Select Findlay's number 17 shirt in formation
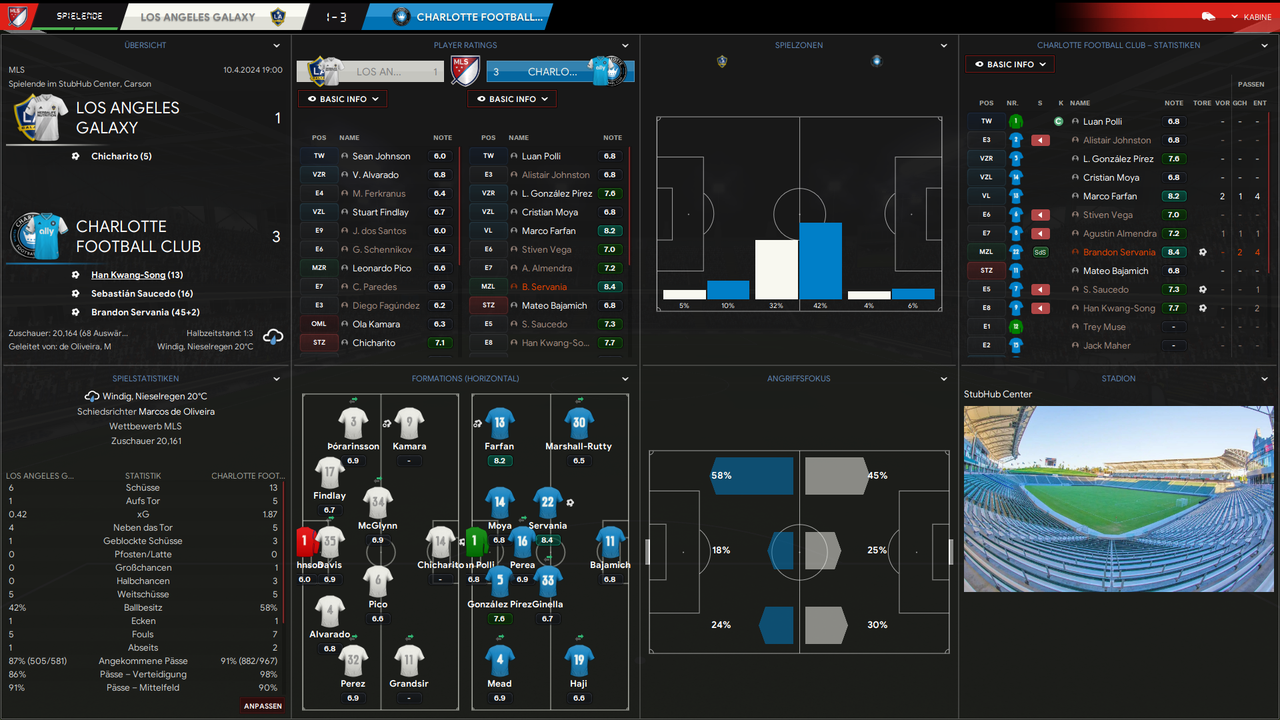This screenshot has width=1280, height=720. click(329, 472)
